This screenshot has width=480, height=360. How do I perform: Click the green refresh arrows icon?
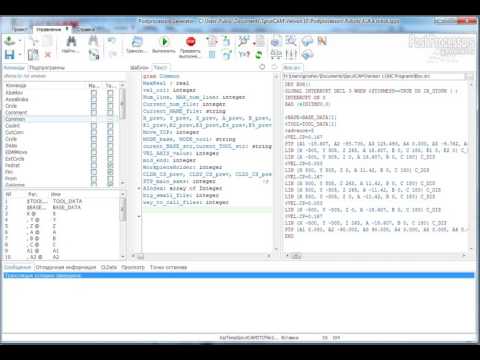coord(259,55)
